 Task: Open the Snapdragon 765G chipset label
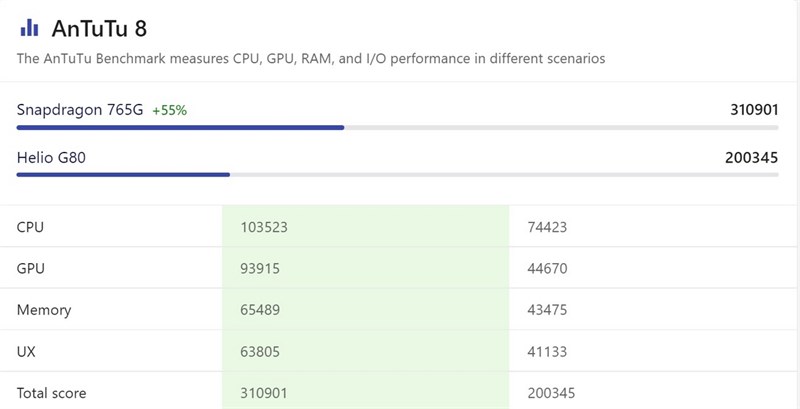80,109
